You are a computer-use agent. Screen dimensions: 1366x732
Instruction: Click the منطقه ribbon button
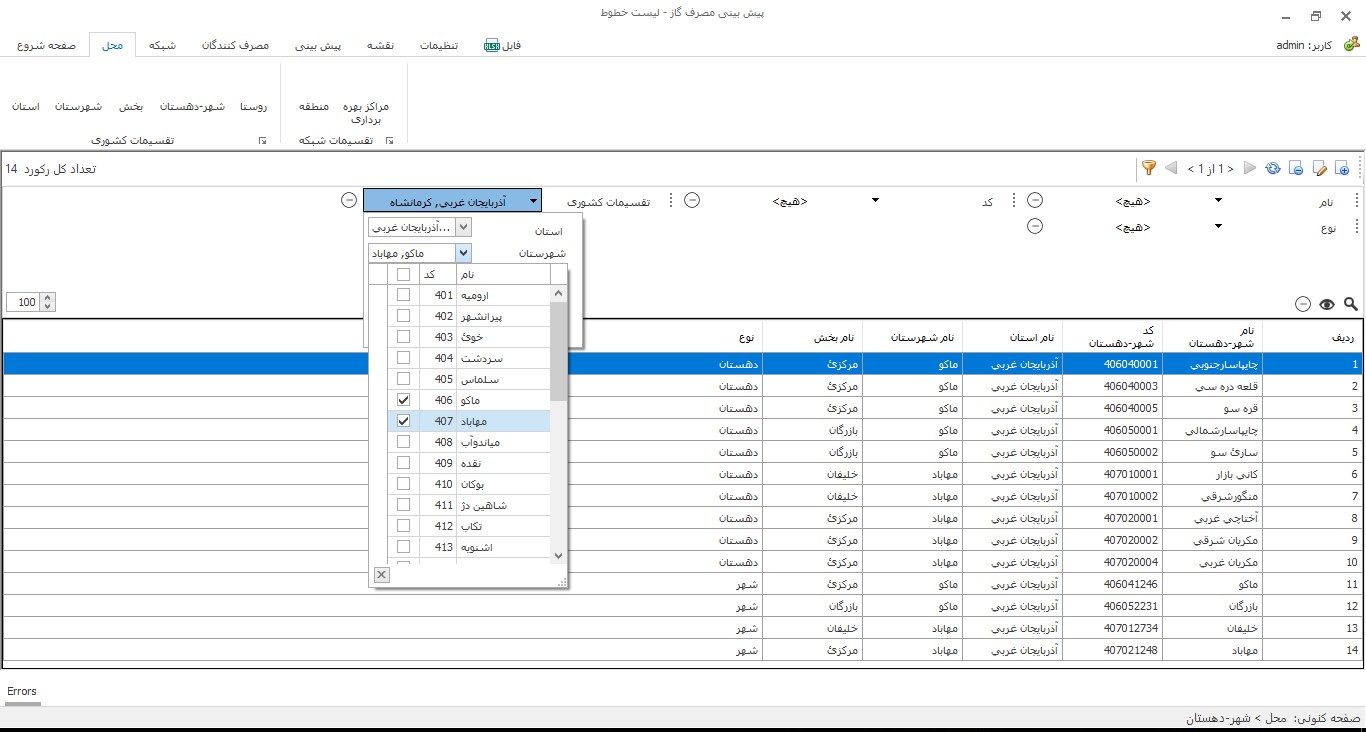pyautogui.click(x=314, y=106)
